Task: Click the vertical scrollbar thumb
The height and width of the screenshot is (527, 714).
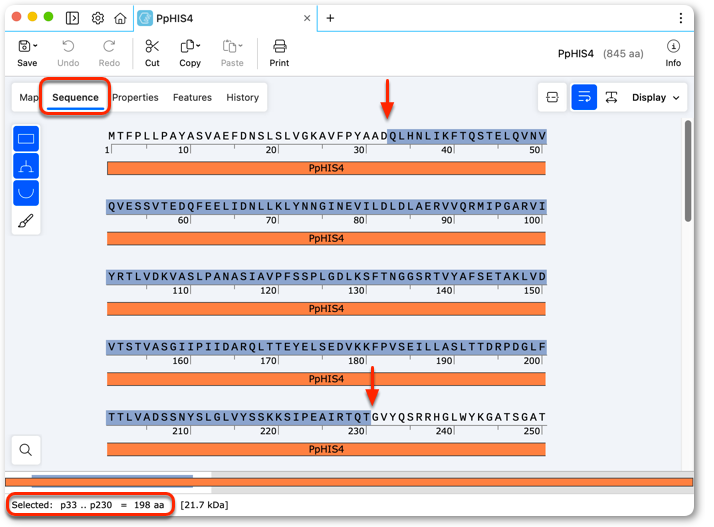Action: point(688,171)
